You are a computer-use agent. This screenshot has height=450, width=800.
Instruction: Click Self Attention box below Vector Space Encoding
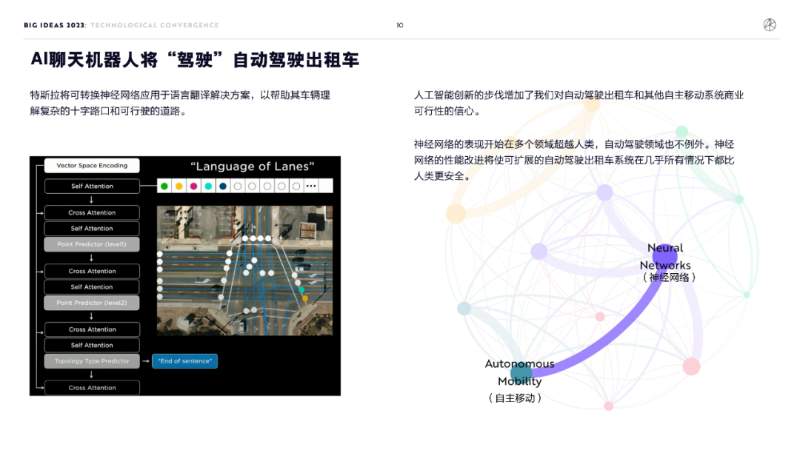coord(92,186)
